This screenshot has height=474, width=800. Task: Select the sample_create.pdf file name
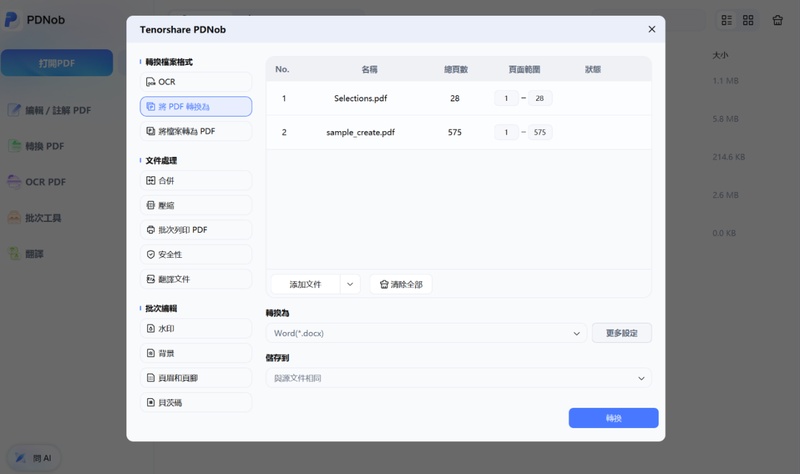click(360, 132)
